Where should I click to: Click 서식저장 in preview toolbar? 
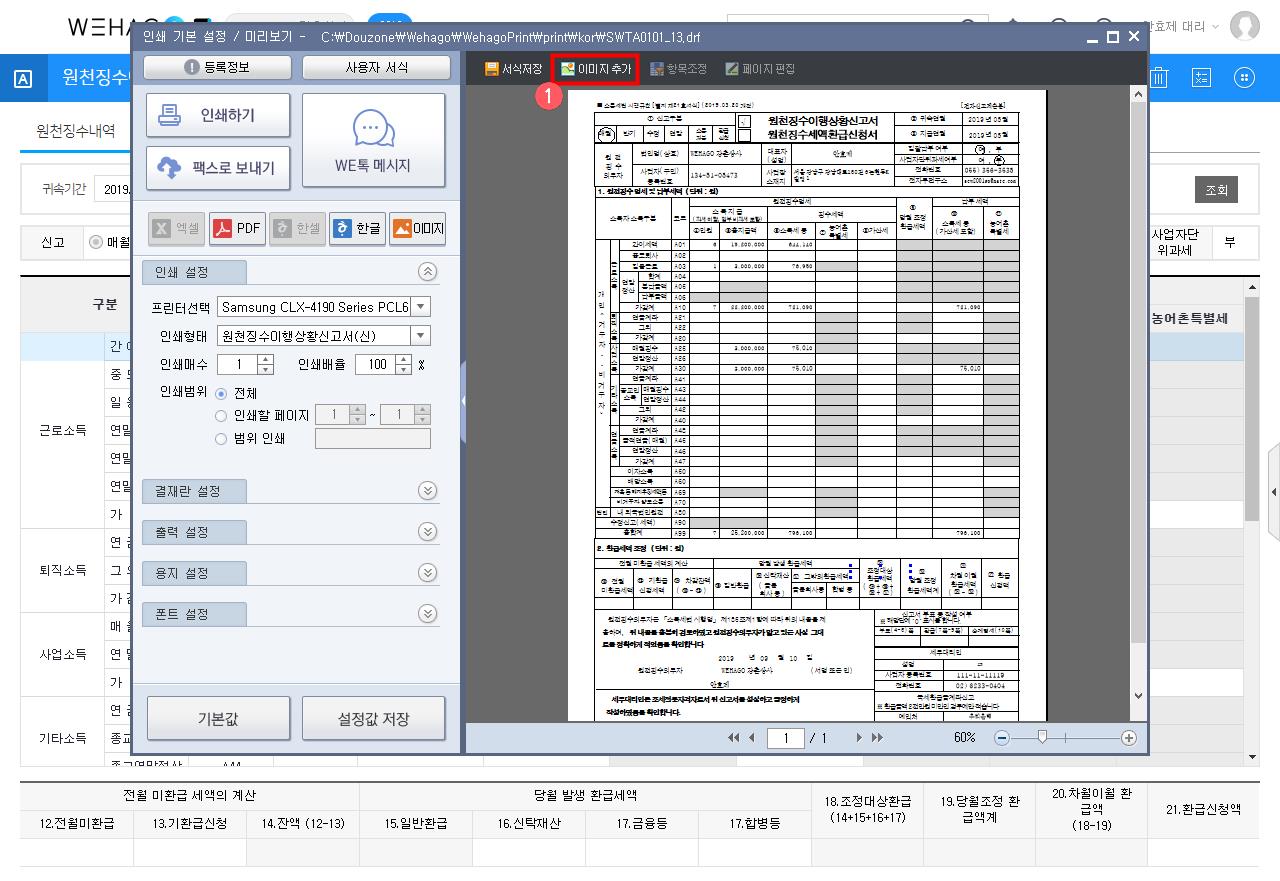[x=513, y=69]
